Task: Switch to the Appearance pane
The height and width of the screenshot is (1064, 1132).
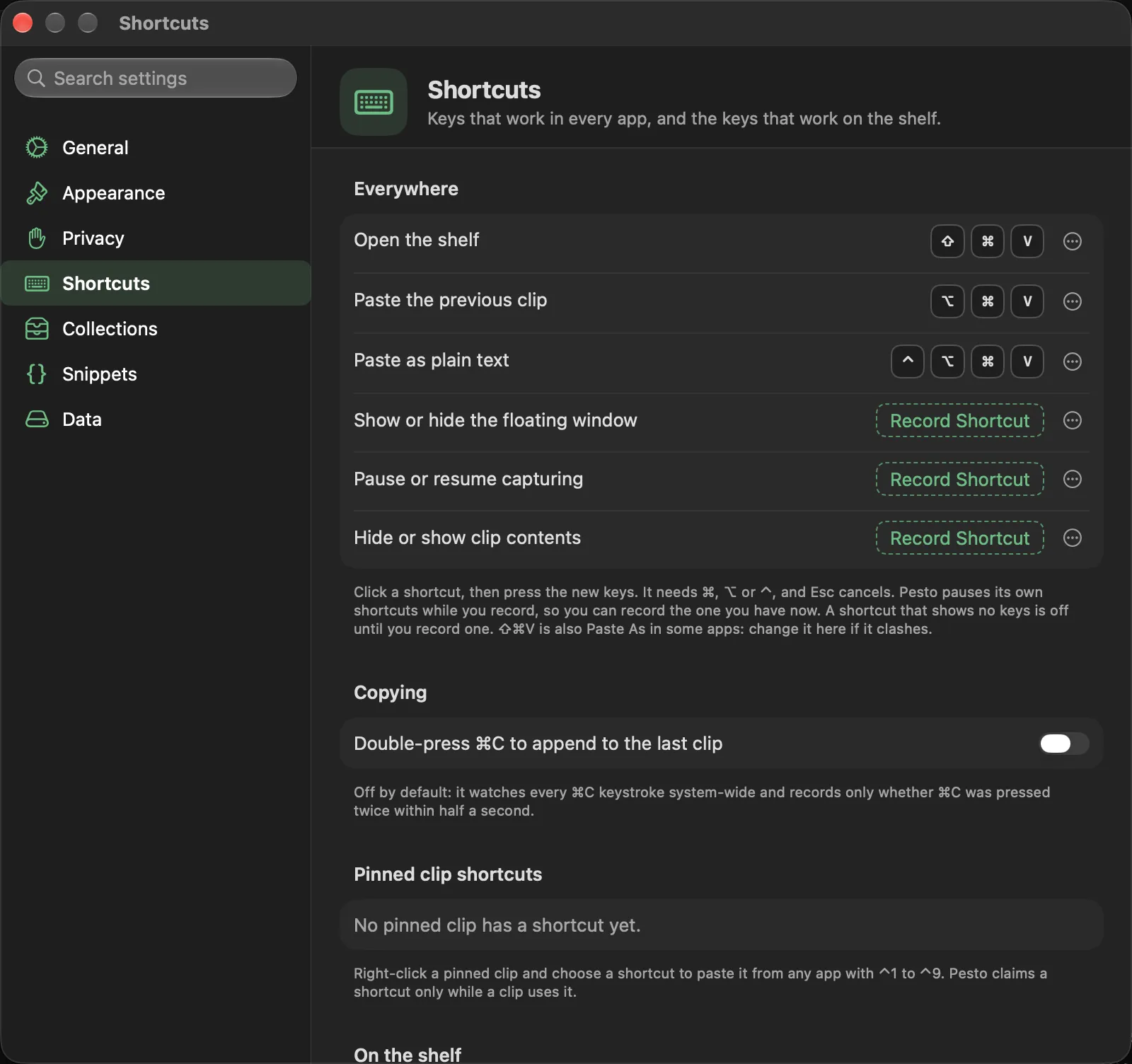Action: point(156,192)
